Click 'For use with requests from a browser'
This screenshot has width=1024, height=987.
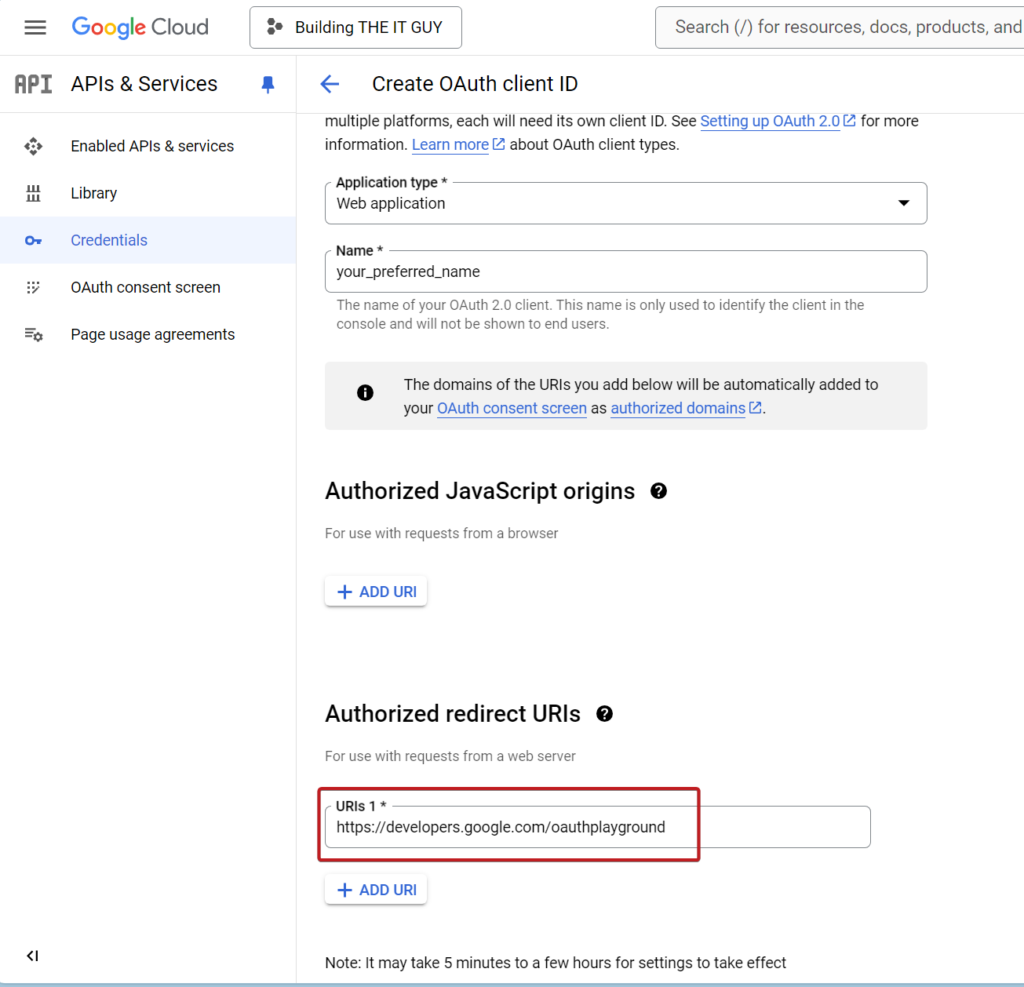point(441,534)
